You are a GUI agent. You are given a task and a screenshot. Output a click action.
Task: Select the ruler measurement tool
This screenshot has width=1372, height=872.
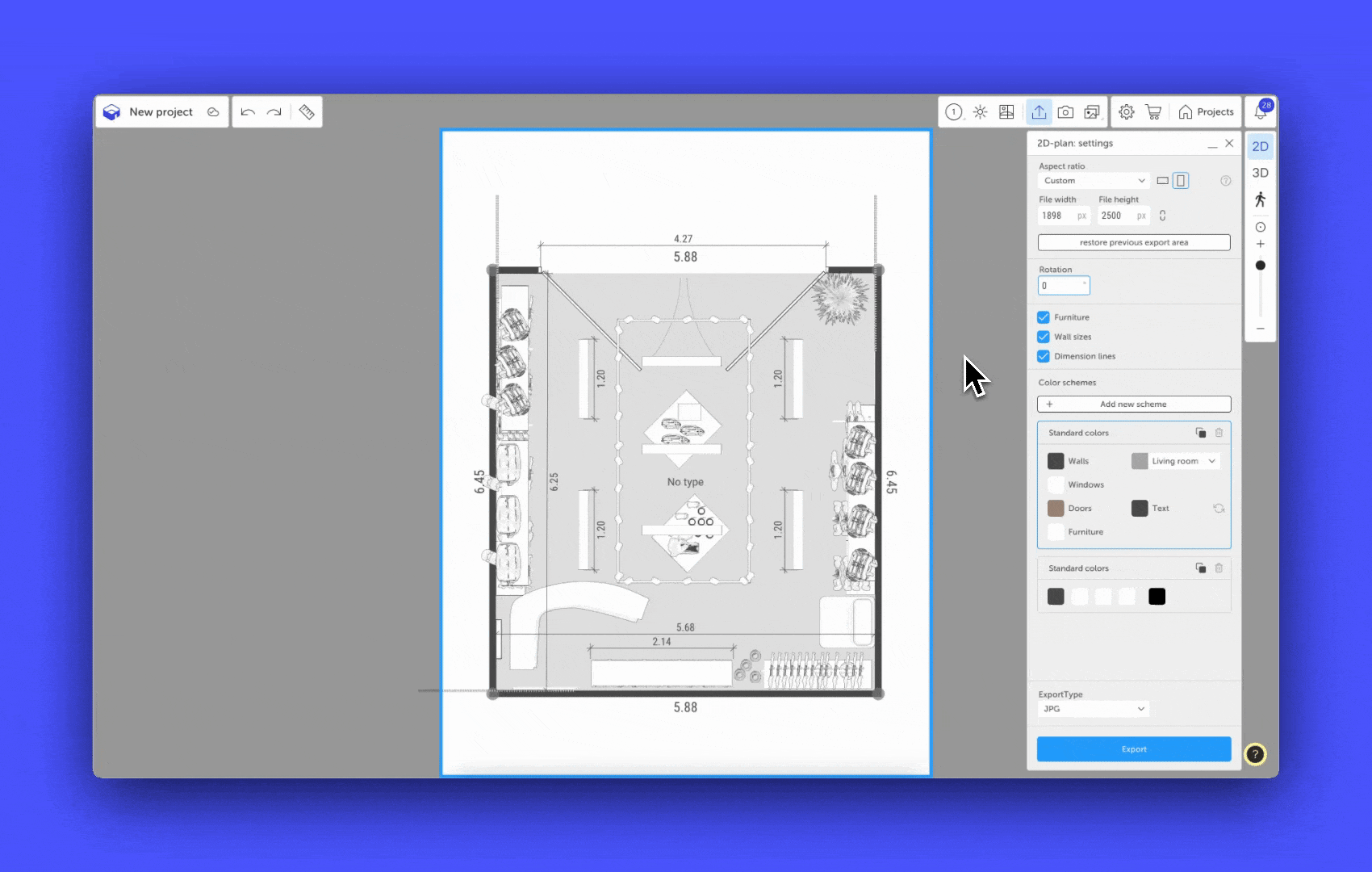coord(307,112)
